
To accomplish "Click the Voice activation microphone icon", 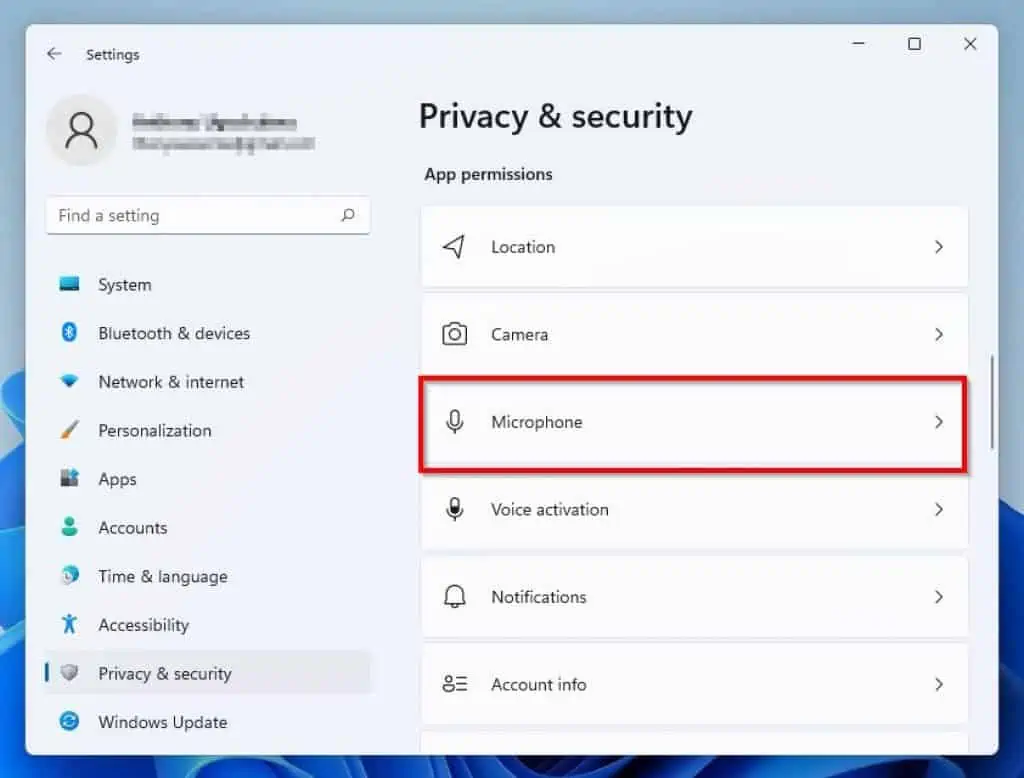I will 455,509.
